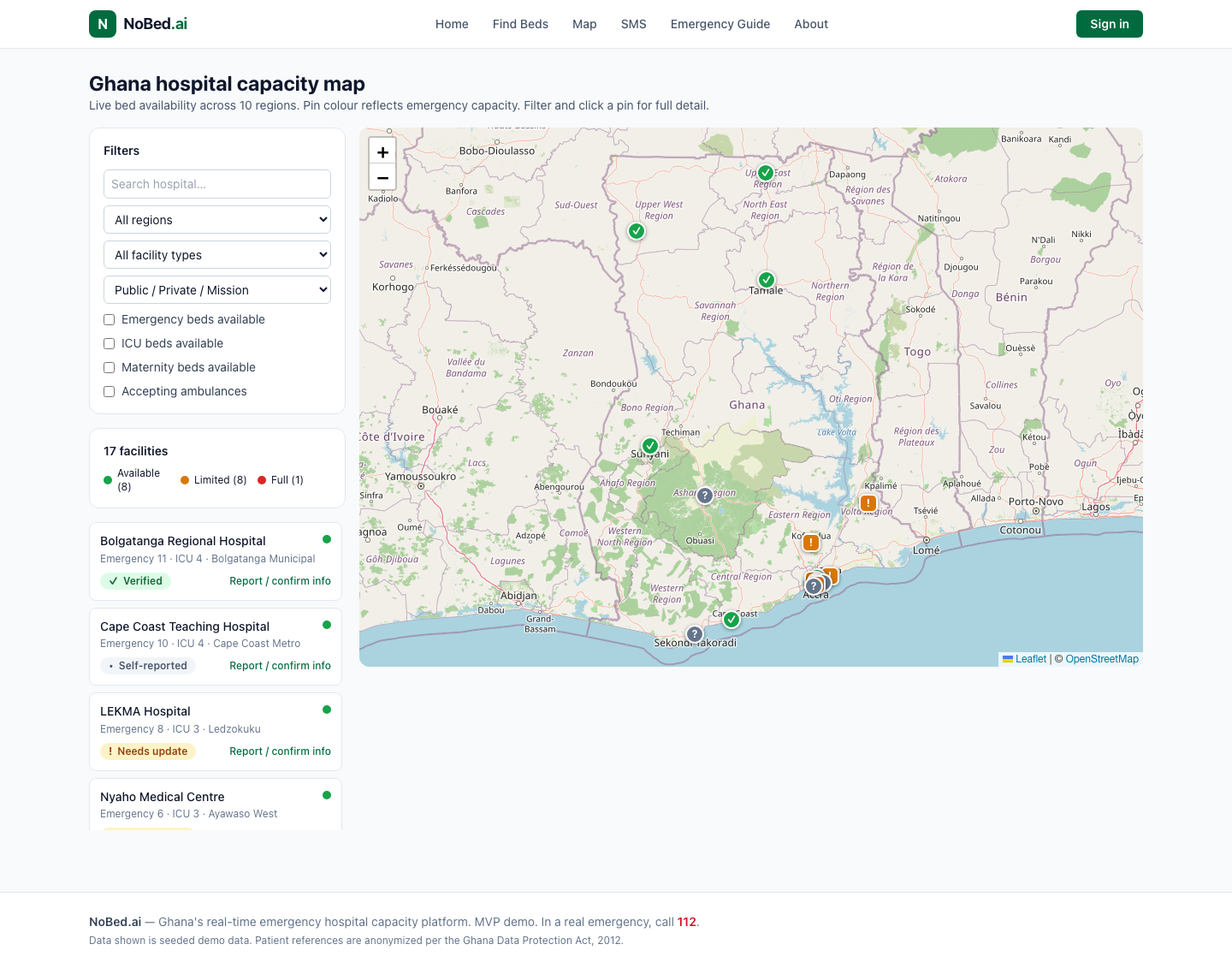Screen dimensions: 1232x968
Task: Click the green Available legend dot
Action: tap(108, 480)
